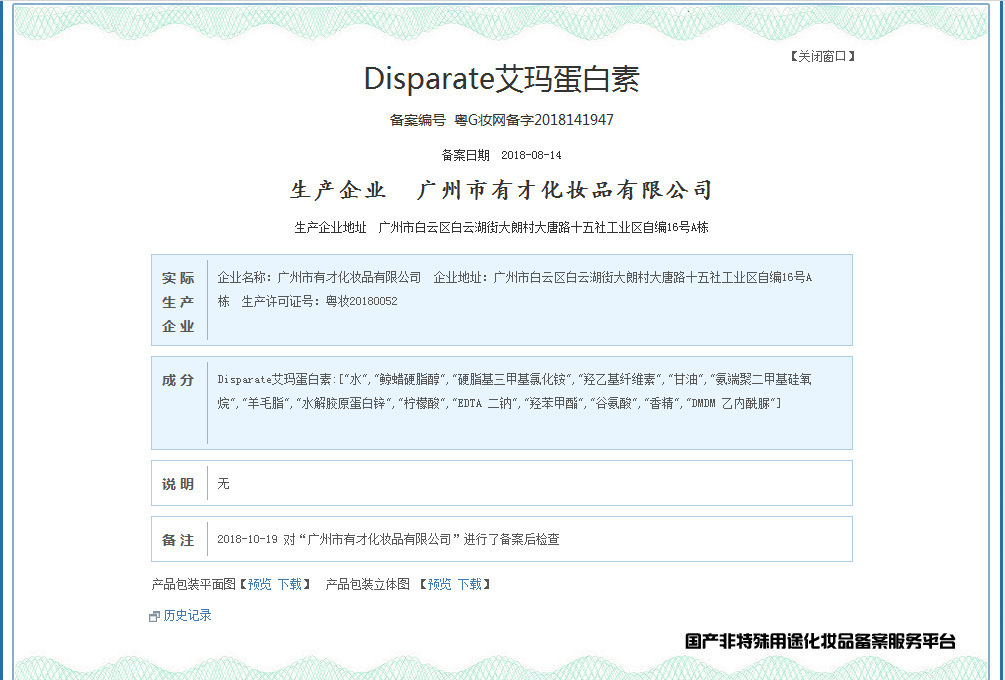
Task: Click the 历史记录 history record icon
Action: [x=155, y=616]
